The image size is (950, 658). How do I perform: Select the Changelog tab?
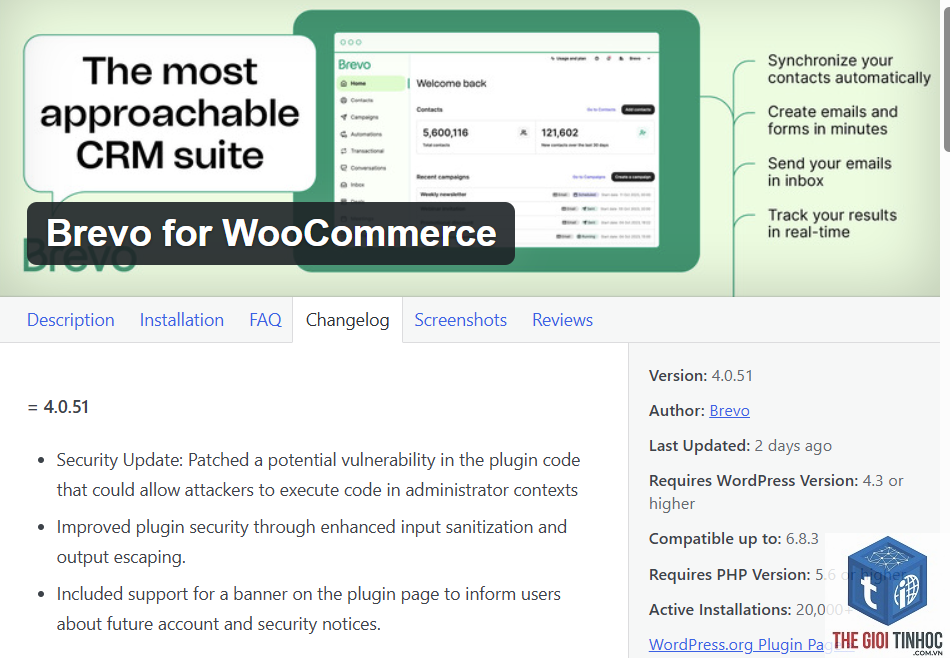click(347, 320)
